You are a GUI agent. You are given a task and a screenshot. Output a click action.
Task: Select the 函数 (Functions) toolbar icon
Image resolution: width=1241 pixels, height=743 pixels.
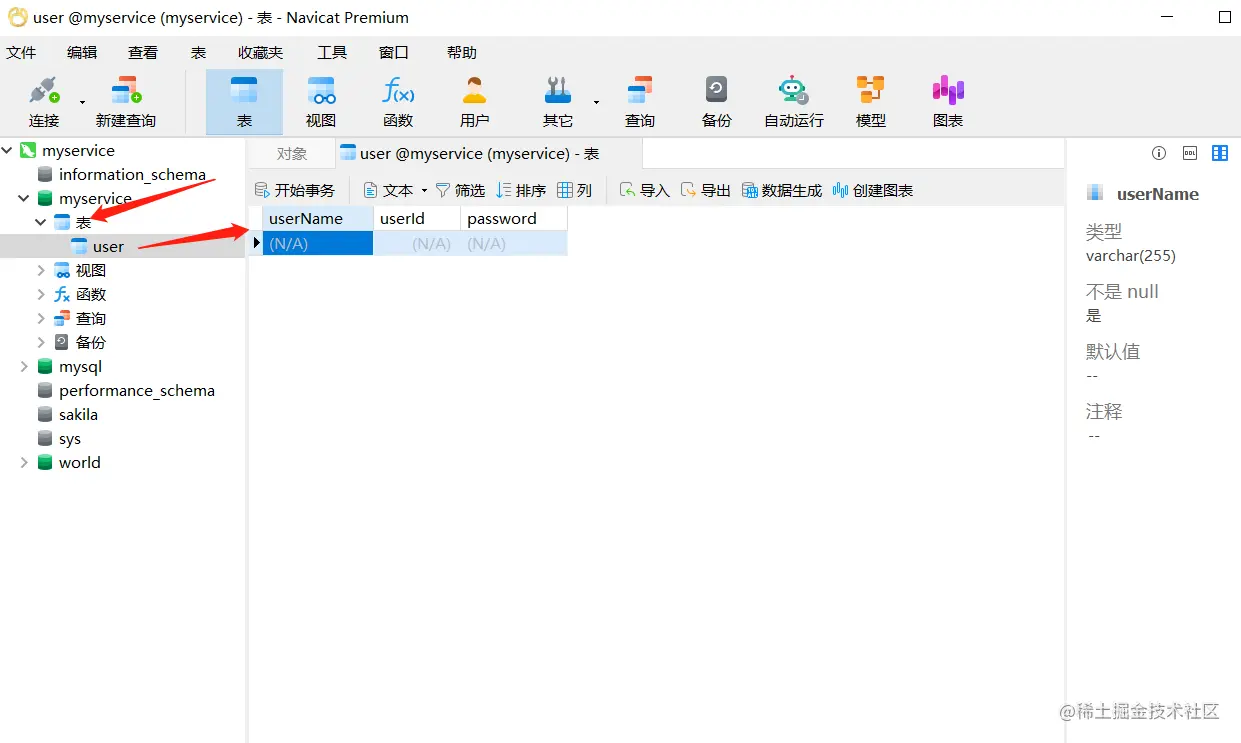tap(397, 100)
